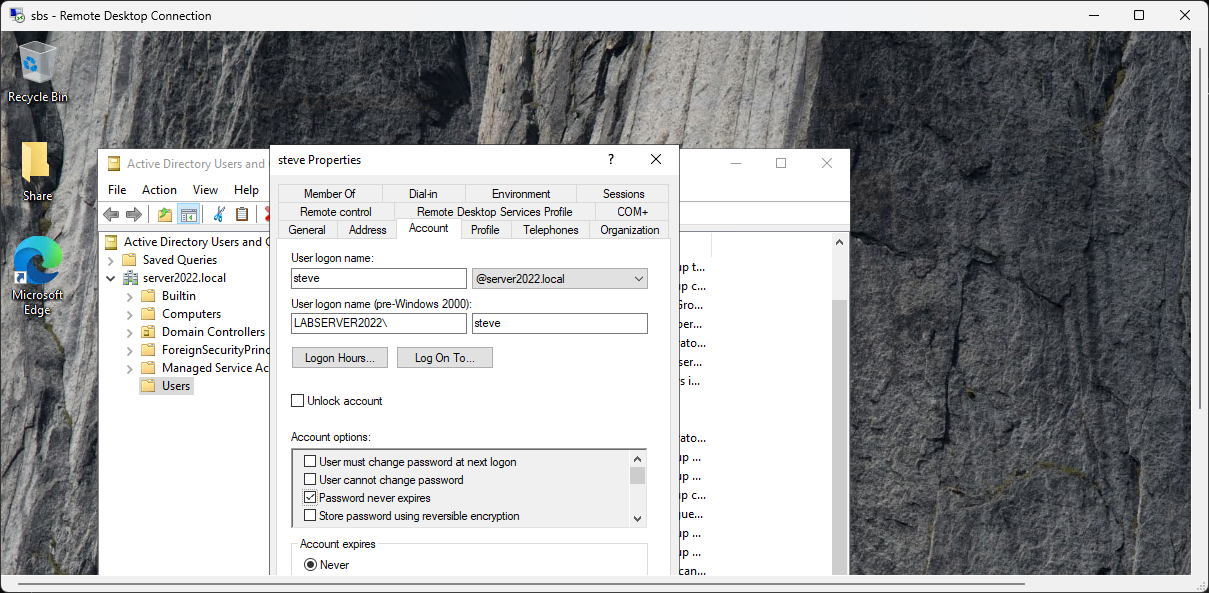Screen dimensions: 1209x593
Task: Switch to the Member Of tab
Action: click(329, 194)
